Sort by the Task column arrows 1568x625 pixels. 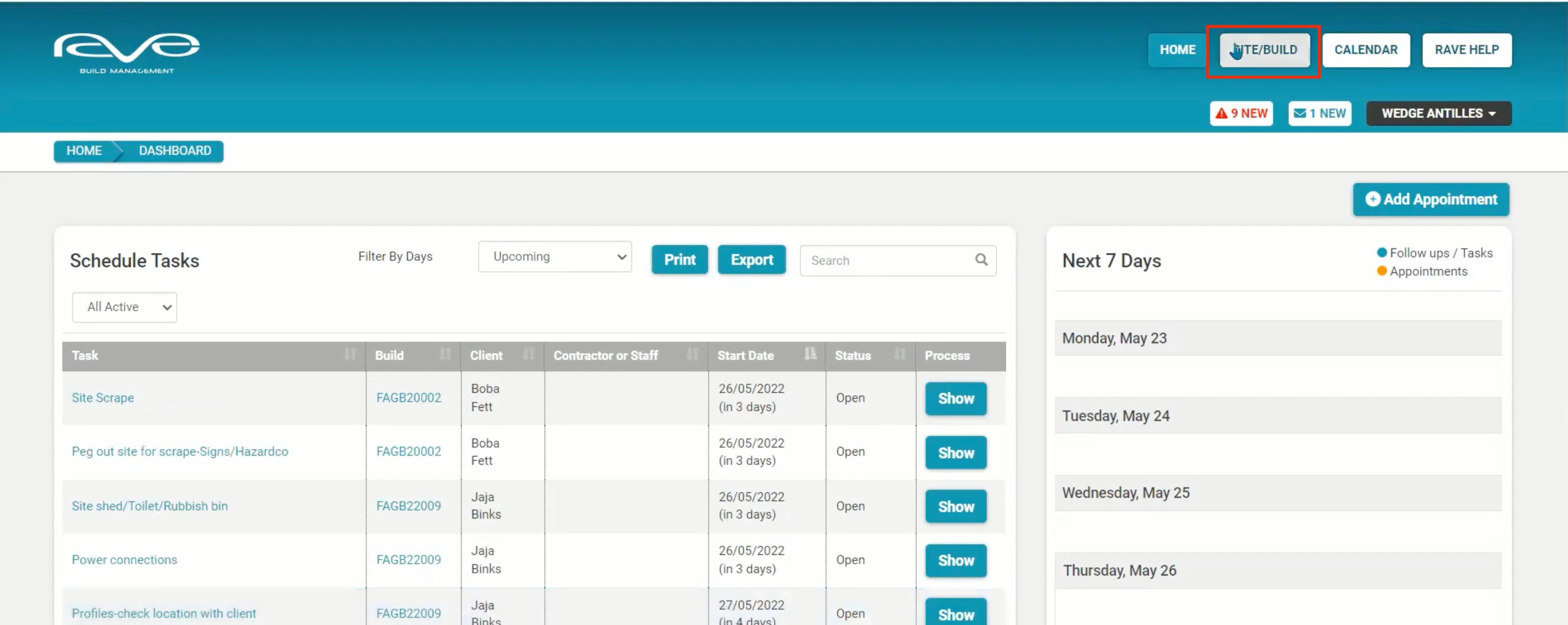(x=350, y=354)
